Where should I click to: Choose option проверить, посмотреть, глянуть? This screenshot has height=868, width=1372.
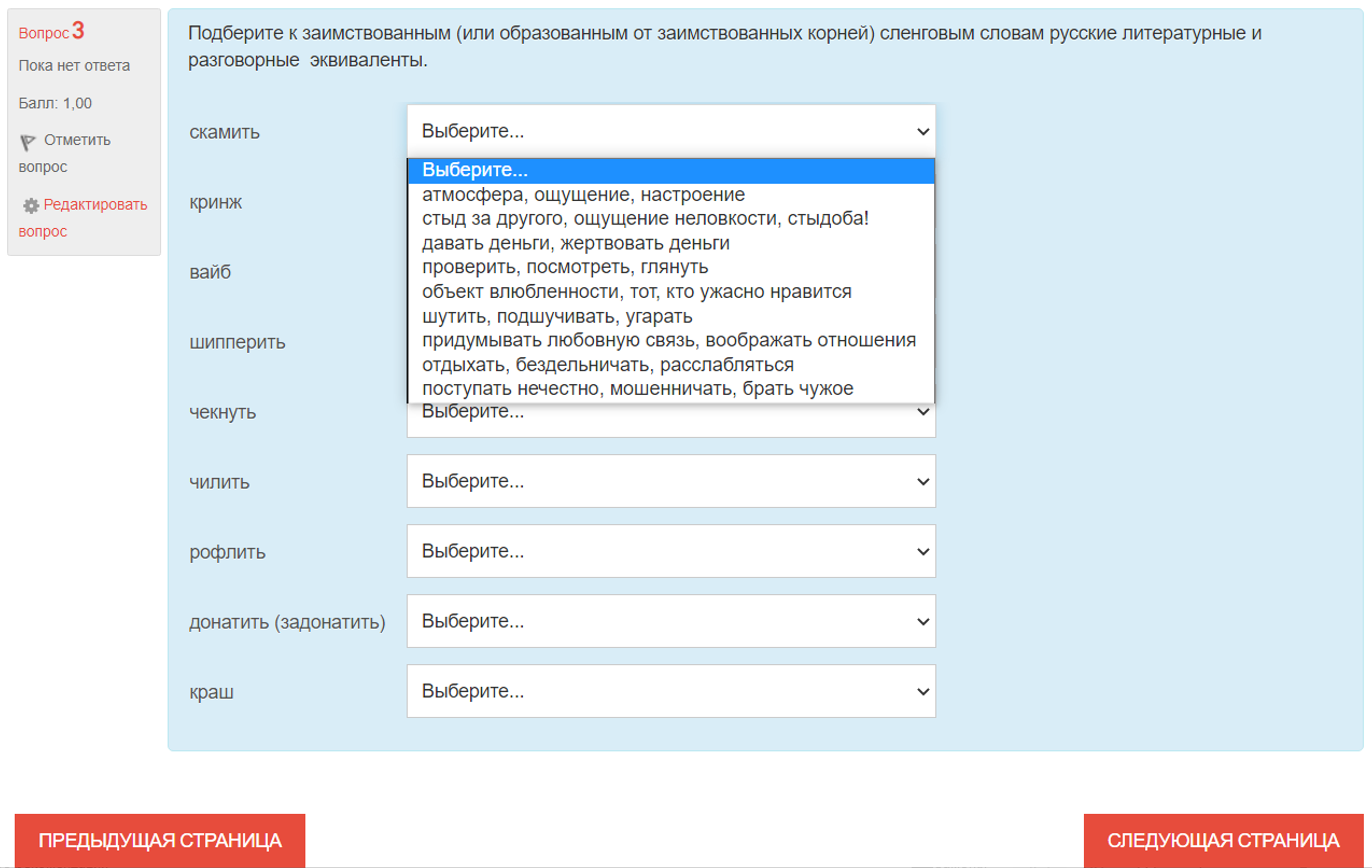pos(671,267)
